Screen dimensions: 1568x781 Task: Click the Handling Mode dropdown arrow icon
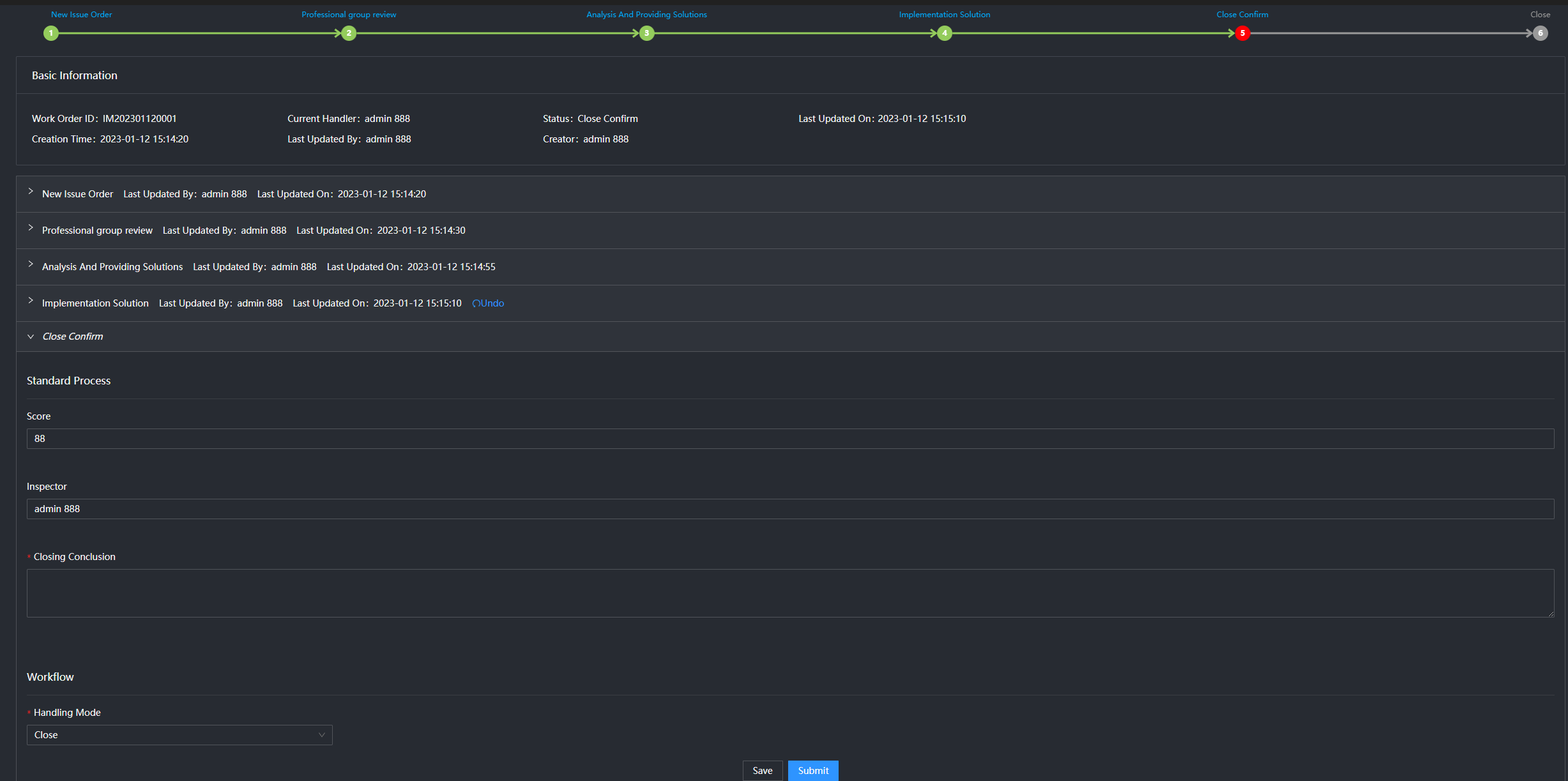[321, 735]
